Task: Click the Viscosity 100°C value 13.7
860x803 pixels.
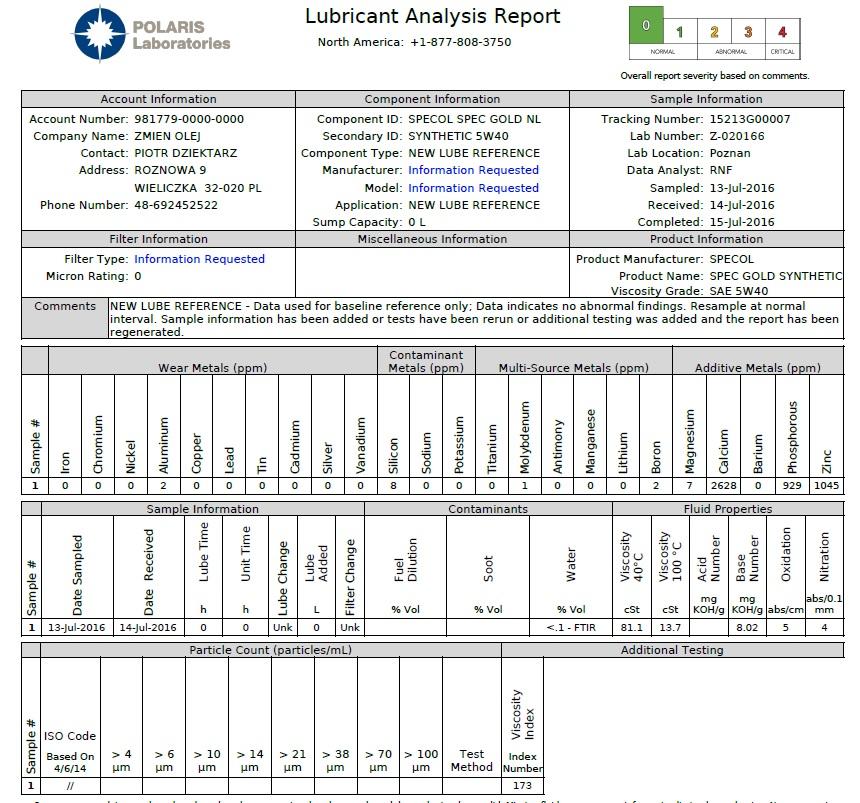Action: click(x=670, y=627)
